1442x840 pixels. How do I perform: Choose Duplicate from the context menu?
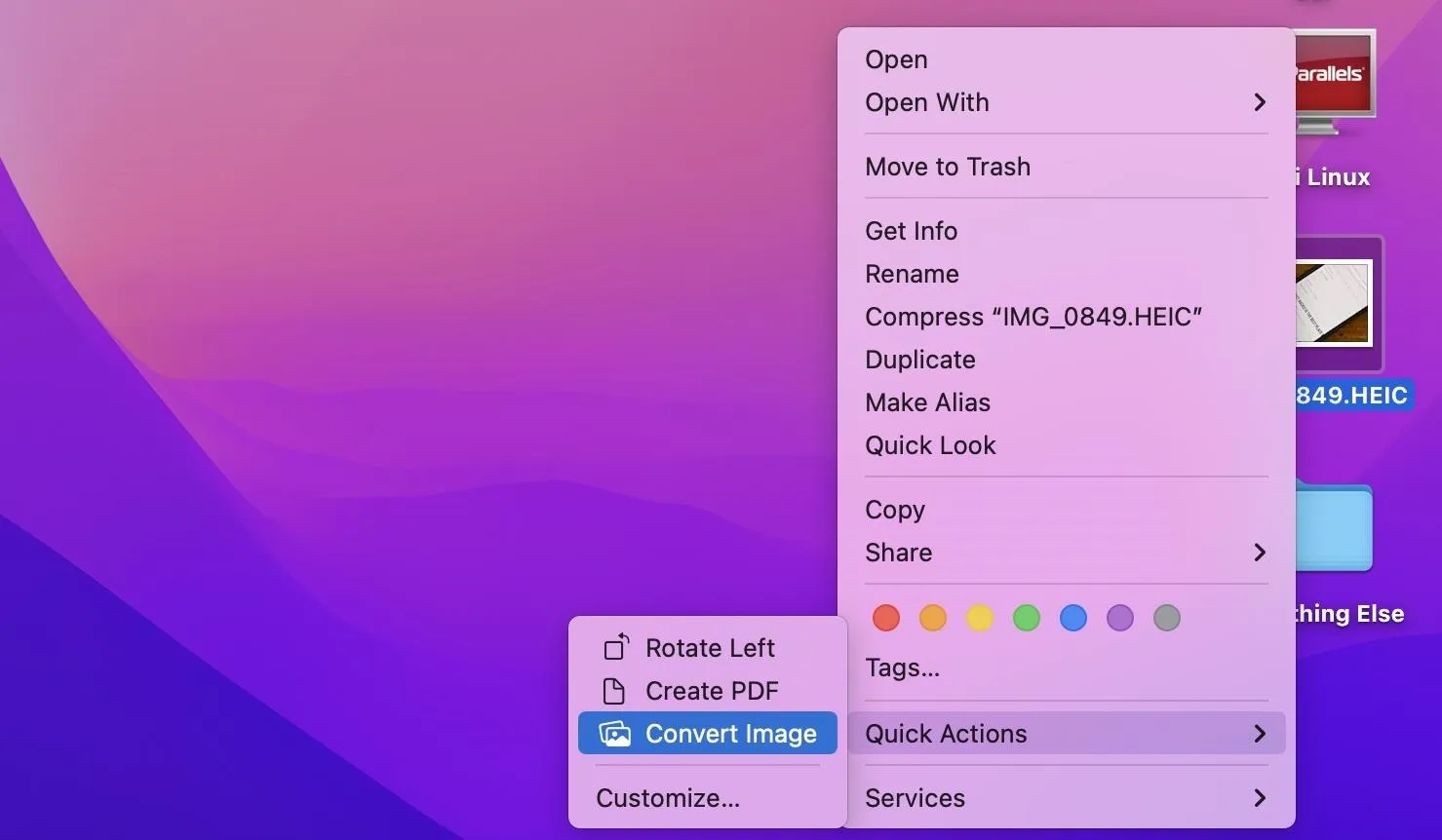[x=1067, y=360]
